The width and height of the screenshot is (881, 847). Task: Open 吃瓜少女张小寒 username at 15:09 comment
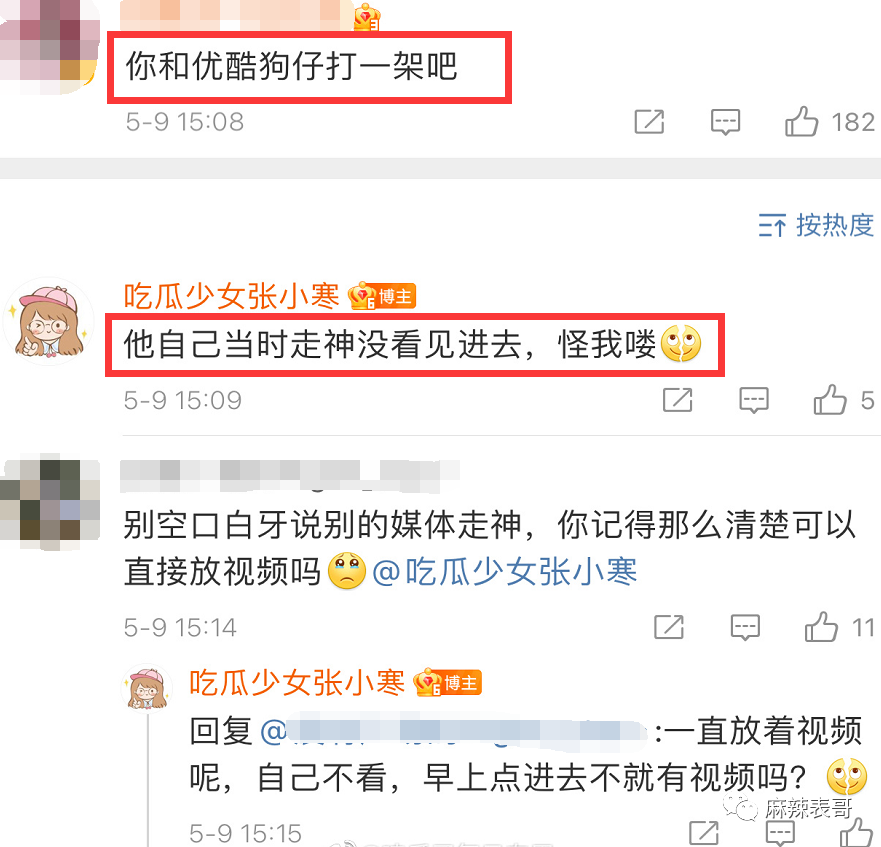(231, 296)
